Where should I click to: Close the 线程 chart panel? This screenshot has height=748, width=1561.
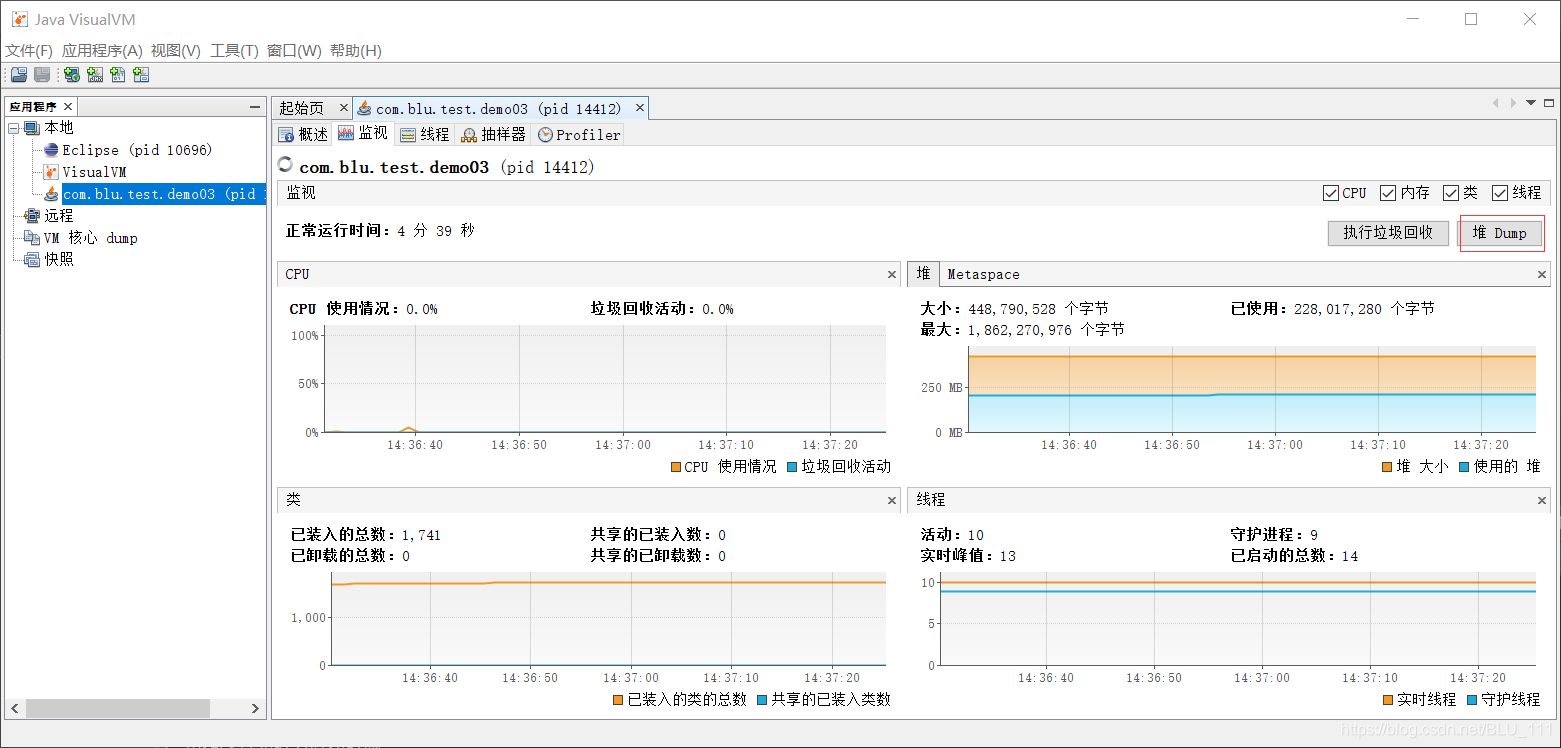pos(1542,500)
